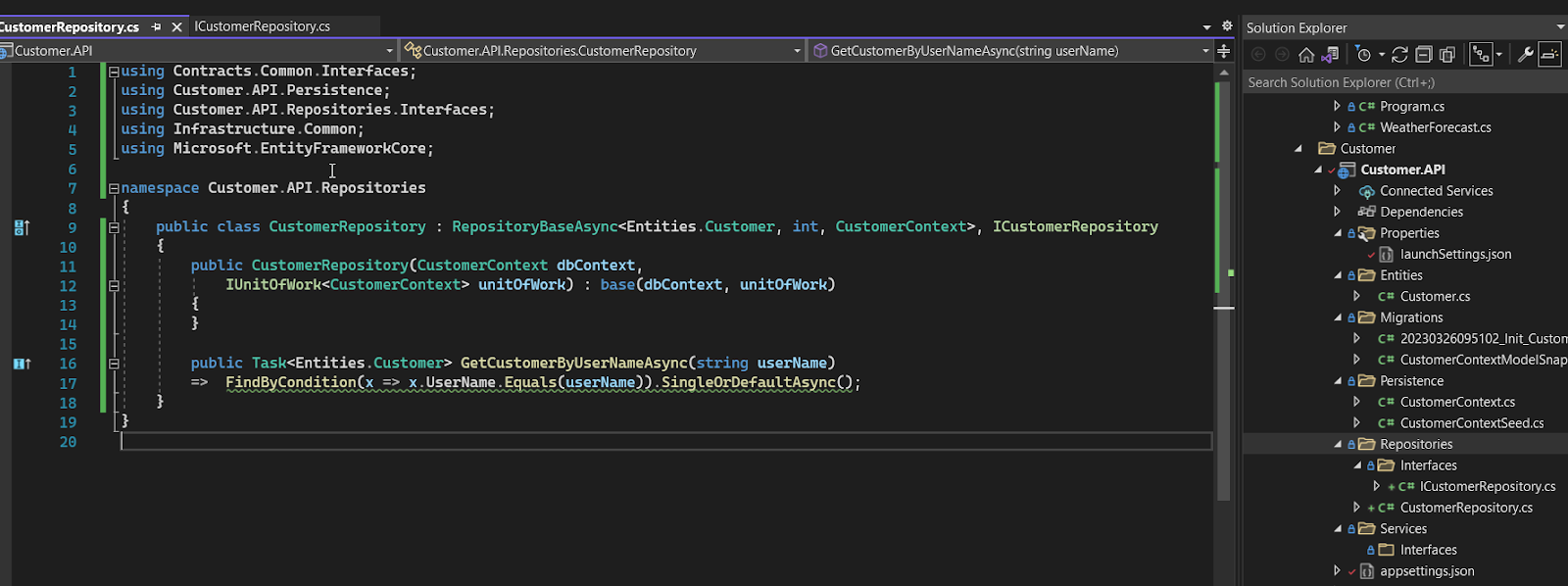This screenshot has height=586, width=1568.
Task: Open the GetCustomerByUserNameAsync member dropdown
Action: (x=1205, y=51)
